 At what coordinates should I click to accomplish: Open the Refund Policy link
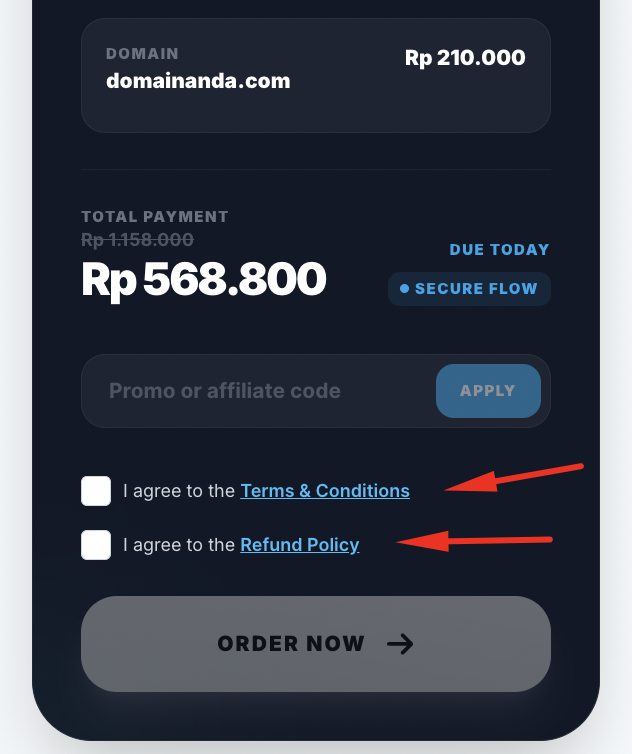coord(299,545)
